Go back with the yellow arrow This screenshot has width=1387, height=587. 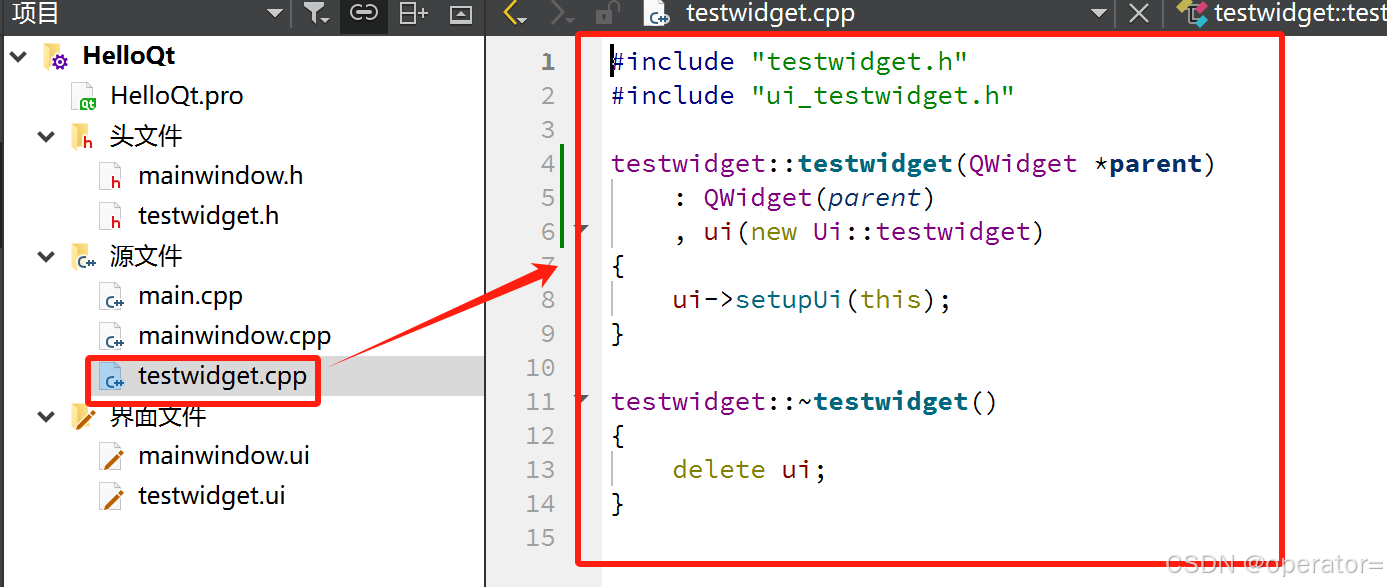514,13
